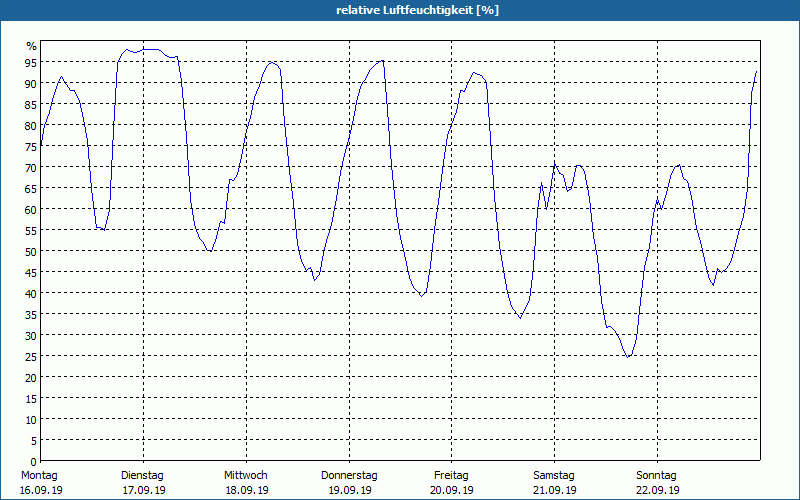Image resolution: width=800 pixels, height=500 pixels.
Task: Click the date '19.09.19'
Action: [x=350, y=490]
